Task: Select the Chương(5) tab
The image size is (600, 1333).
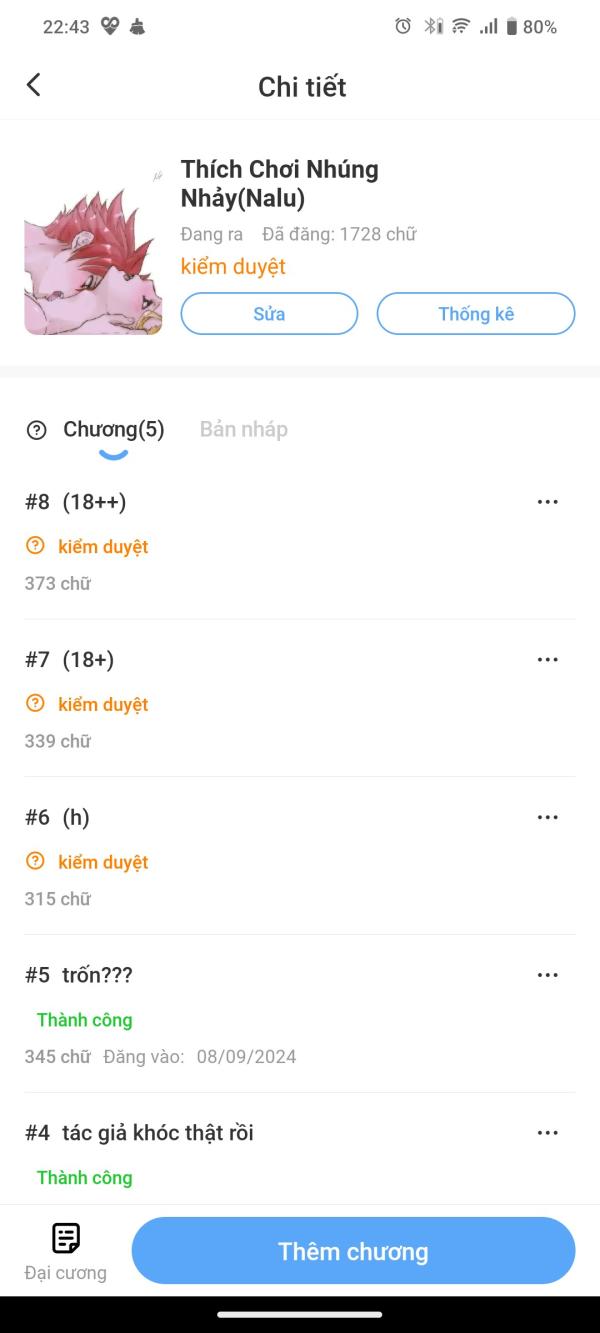Action: point(114,429)
